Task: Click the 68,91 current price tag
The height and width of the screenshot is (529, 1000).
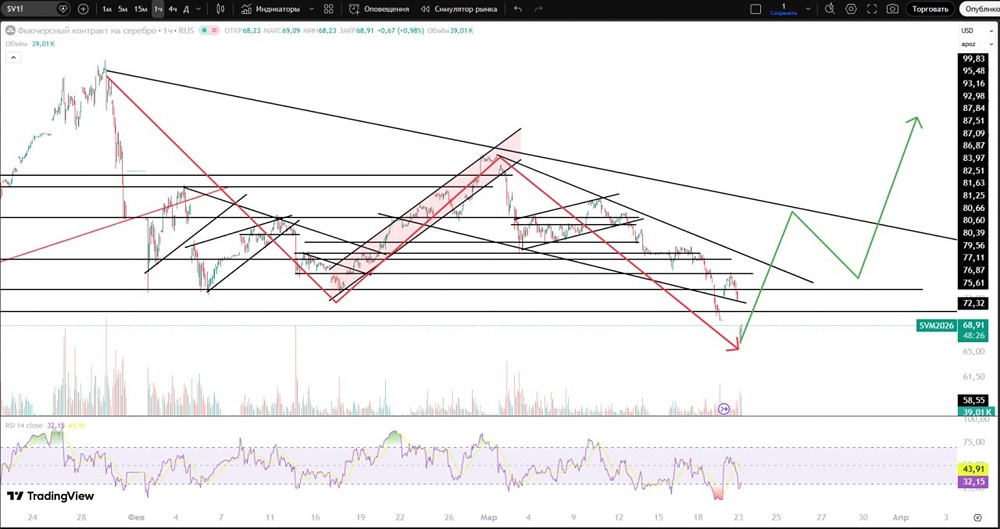Action: pyautogui.click(x=972, y=325)
